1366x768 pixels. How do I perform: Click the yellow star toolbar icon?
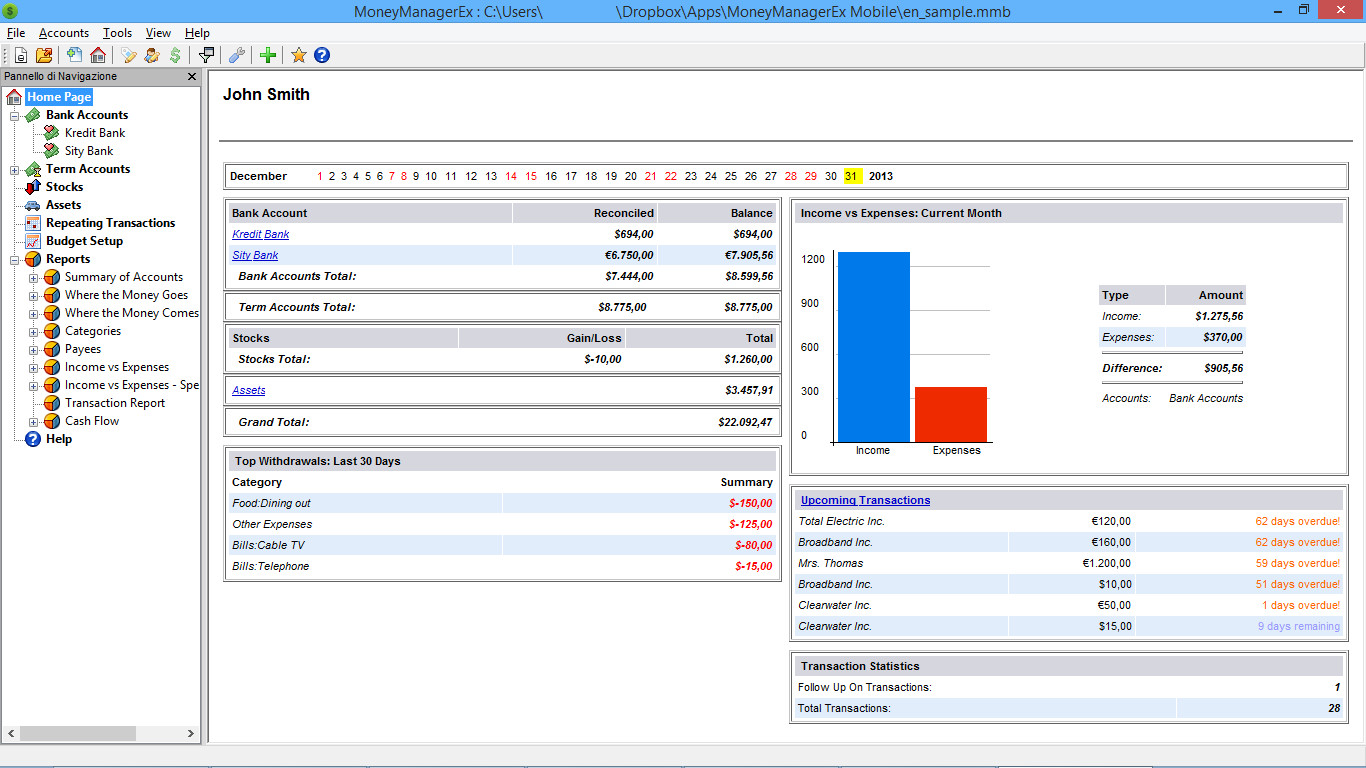[298, 55]
